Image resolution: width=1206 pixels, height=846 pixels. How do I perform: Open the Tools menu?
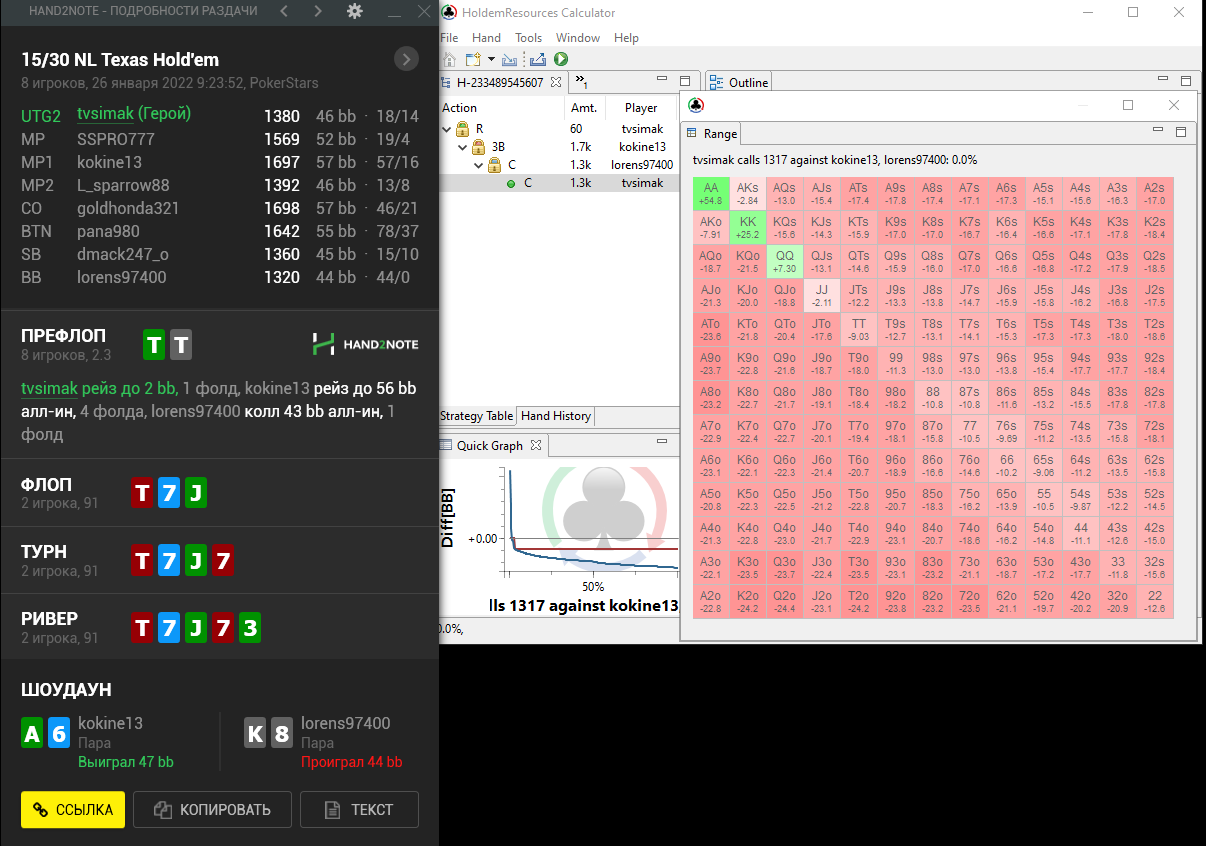(528, 38)
